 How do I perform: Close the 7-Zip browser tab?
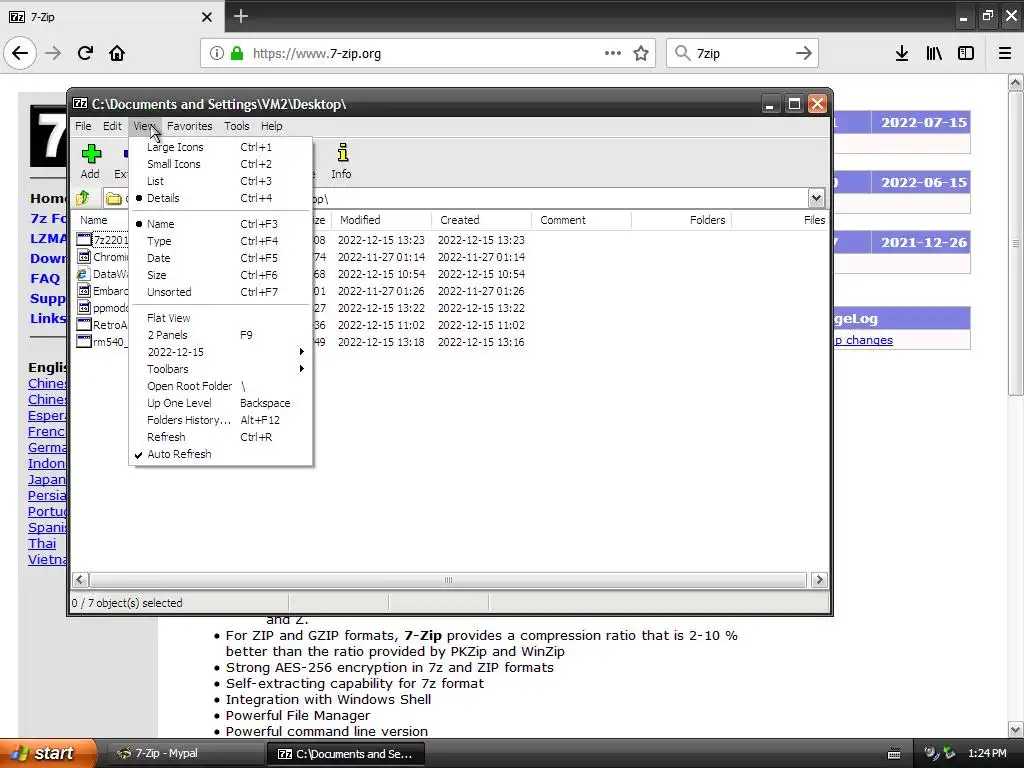click(x=206, y=17)
